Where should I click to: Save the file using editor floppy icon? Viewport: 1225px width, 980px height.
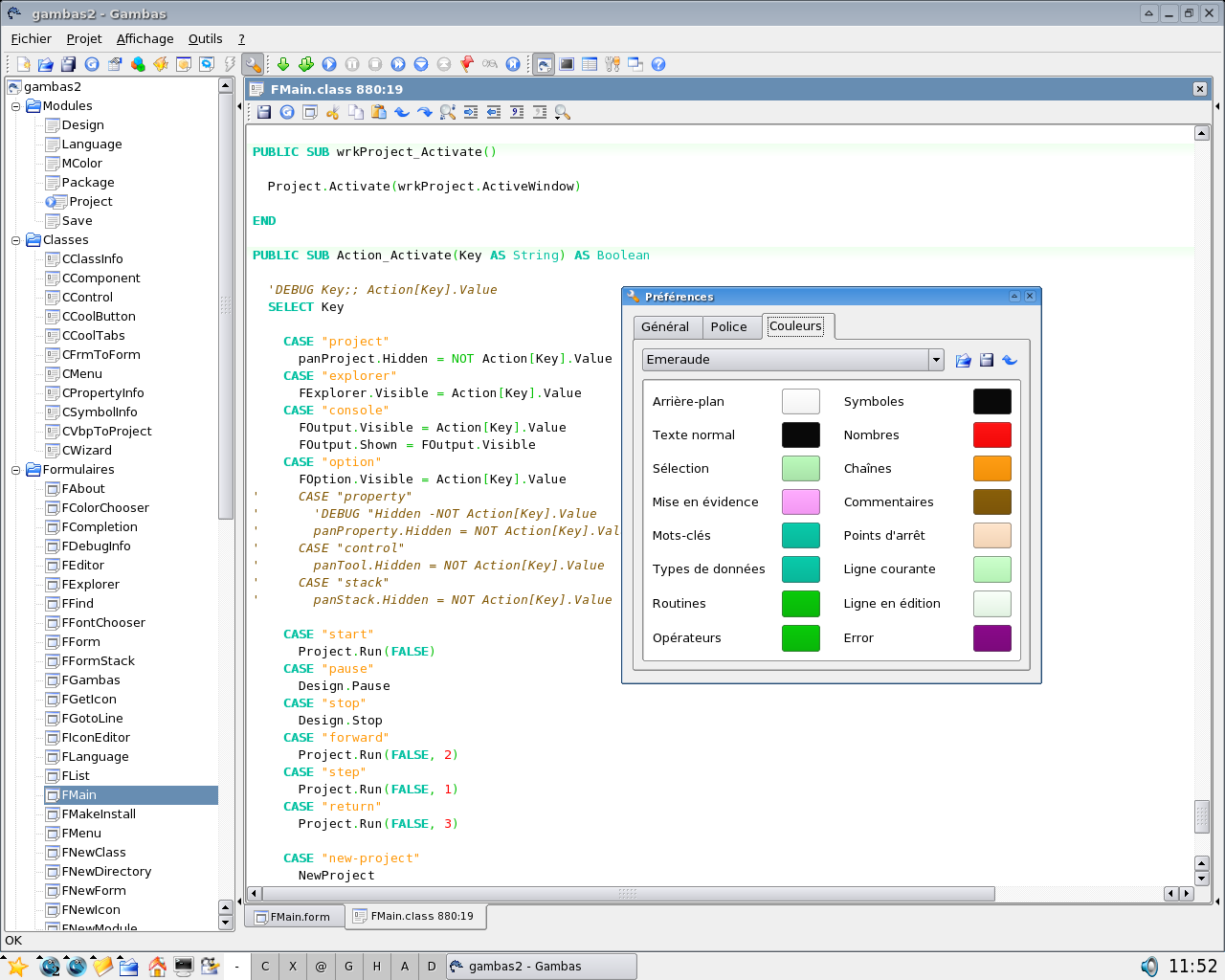tap(264, 112)
